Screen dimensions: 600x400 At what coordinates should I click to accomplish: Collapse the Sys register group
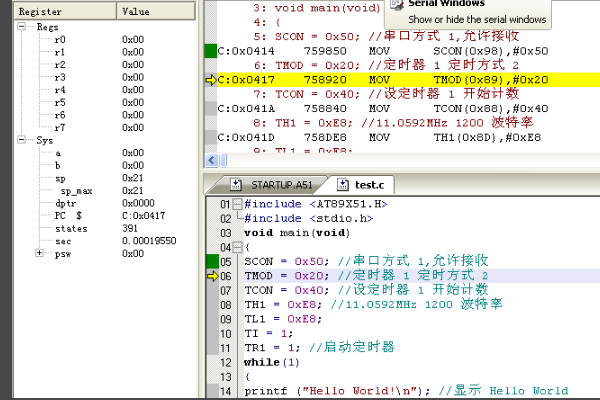pyautogui.click(x=23, y=141)
